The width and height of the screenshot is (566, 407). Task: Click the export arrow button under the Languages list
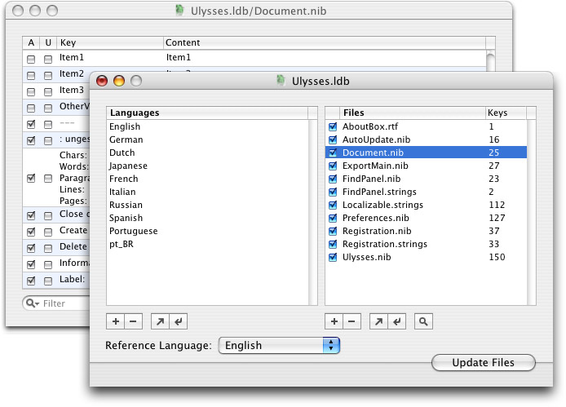click(x=160, y=321)
